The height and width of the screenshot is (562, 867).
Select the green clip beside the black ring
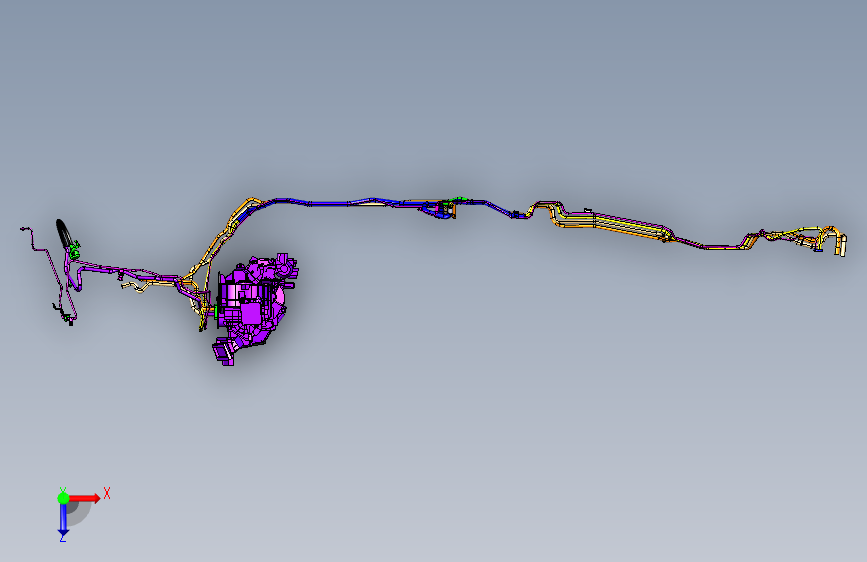(x=74, y=249)
